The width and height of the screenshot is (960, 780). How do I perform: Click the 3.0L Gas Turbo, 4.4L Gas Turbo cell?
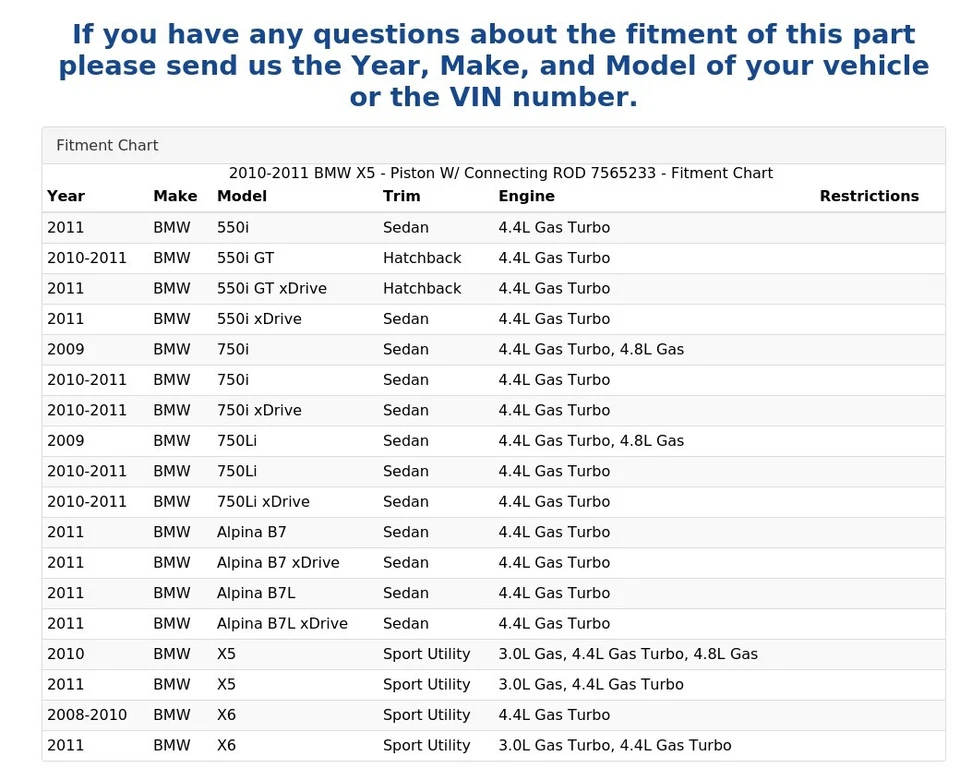[615, 746]
